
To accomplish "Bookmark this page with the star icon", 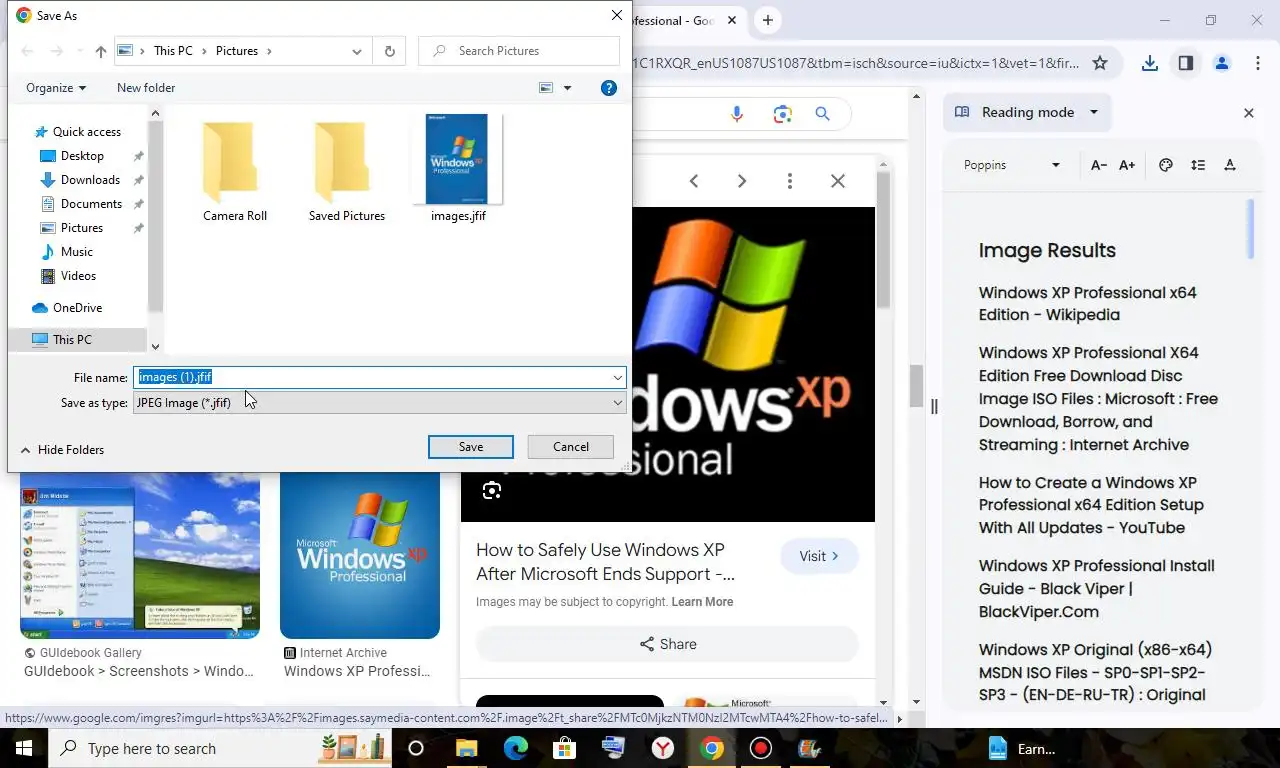I will (x=1100, y=63).
